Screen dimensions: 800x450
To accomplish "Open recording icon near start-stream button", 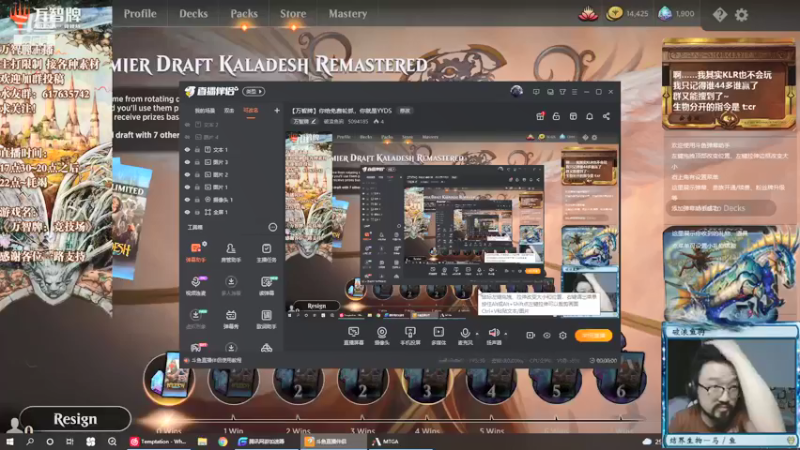I will (530, 335).
